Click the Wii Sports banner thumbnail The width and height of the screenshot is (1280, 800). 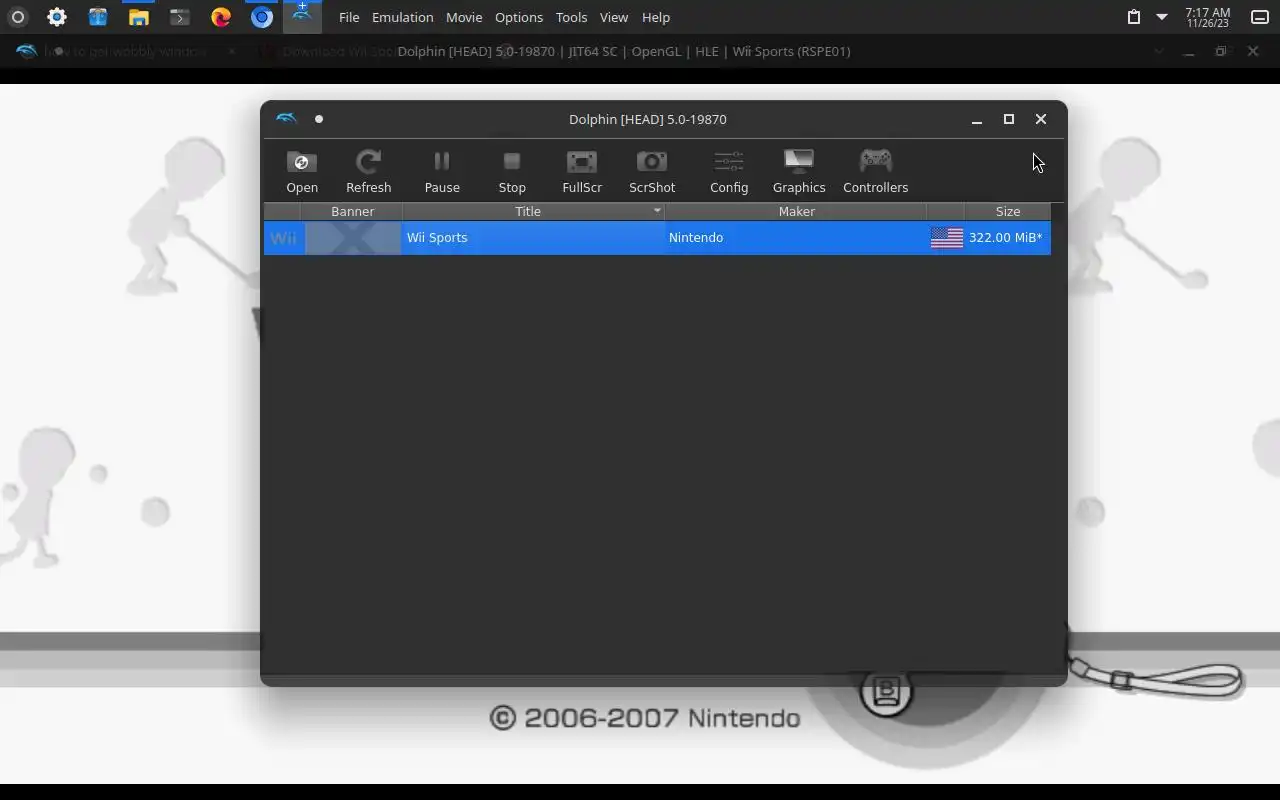352,237
